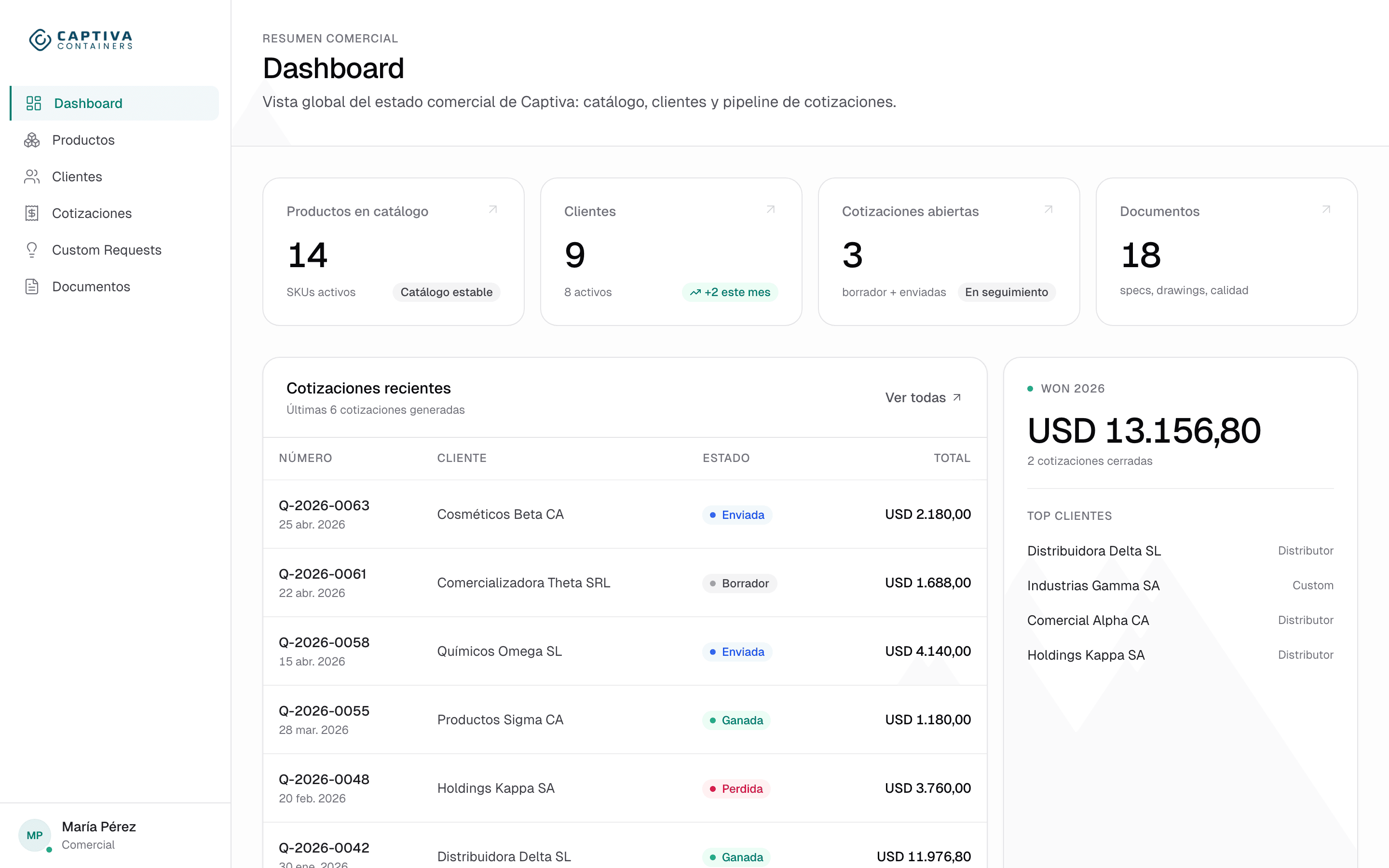Click the Clientes people icon
Viewport: 1389px width, 868px height.
click(32, 177)
